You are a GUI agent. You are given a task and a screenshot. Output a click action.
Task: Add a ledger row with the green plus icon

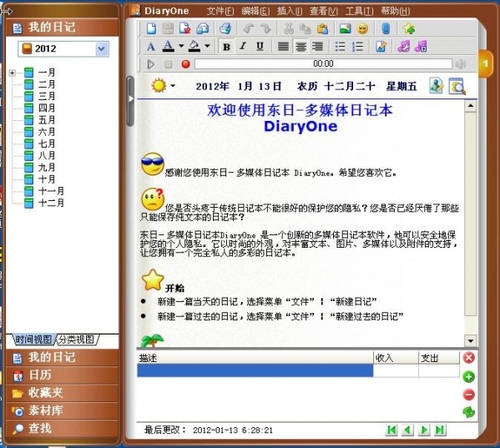click(469, 377)
